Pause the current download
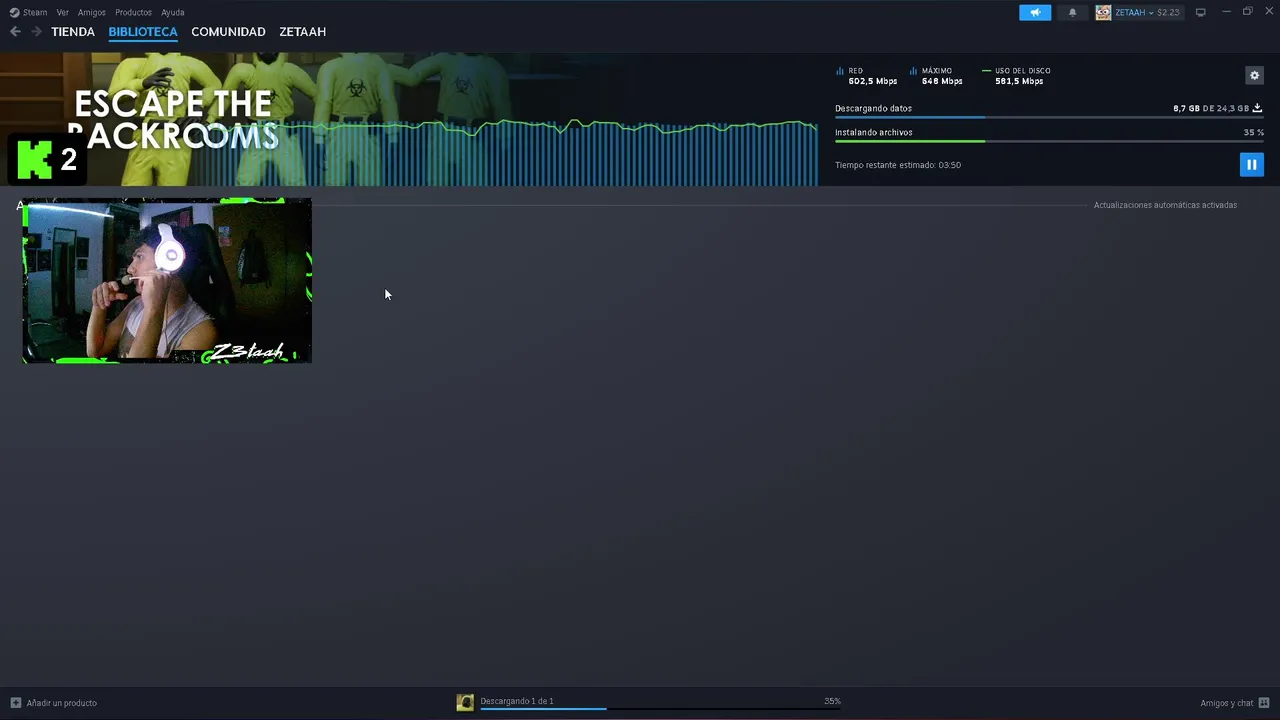The width and height of the screenshot is (1280, 720). coord(1251,164)
